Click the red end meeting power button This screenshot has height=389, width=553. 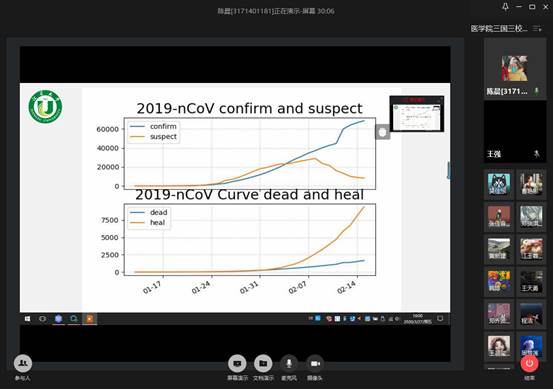(x=529, y=363)
